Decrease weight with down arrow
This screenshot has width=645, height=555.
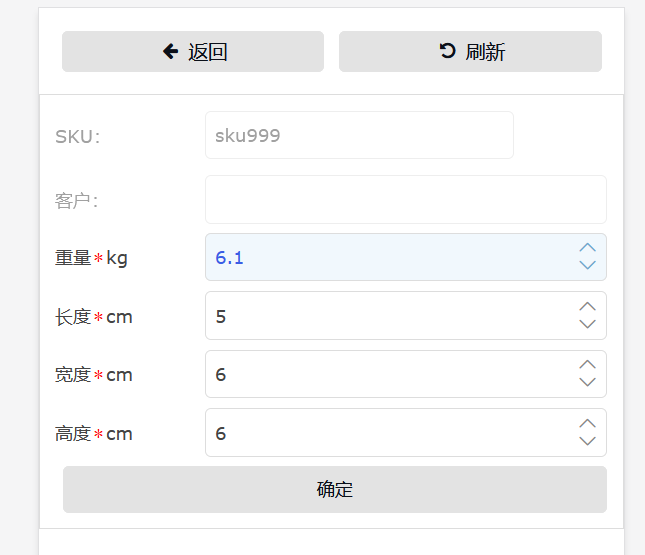[x=587, y=265]
